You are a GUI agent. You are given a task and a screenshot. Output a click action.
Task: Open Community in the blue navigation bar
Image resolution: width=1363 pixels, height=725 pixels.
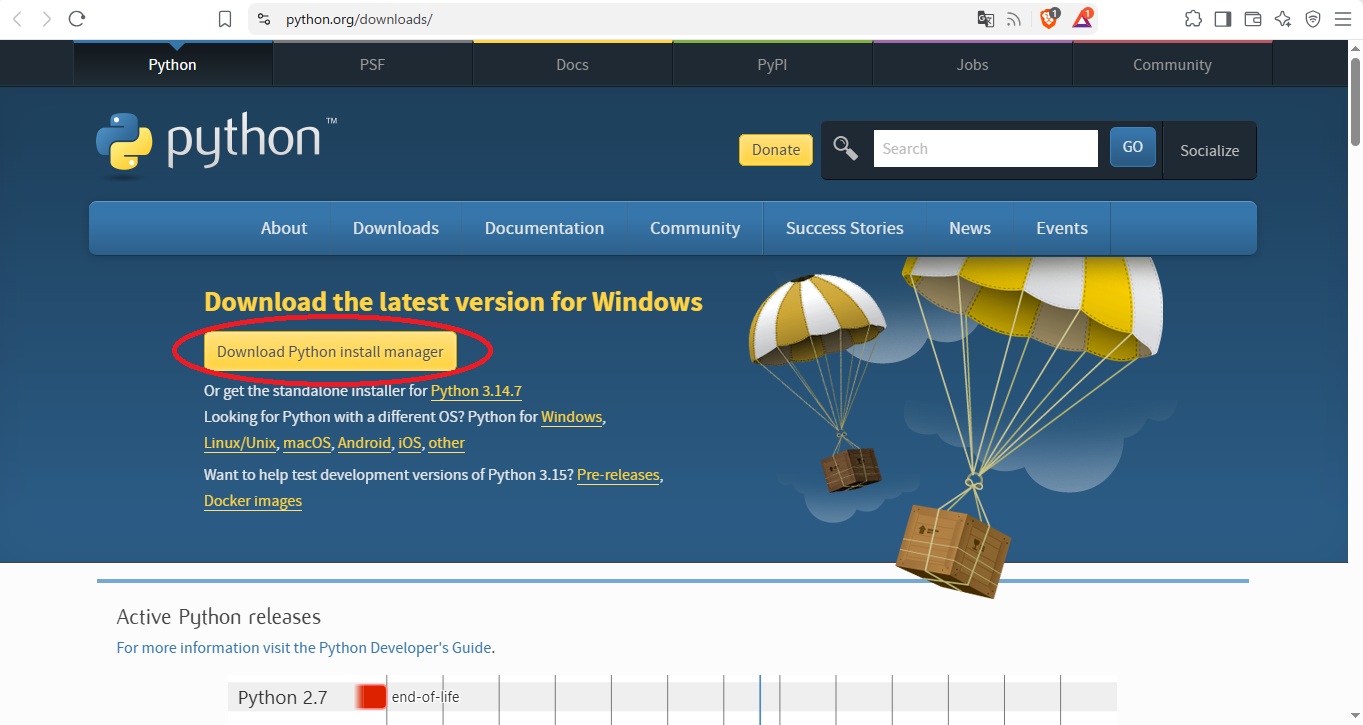point(695,228)
